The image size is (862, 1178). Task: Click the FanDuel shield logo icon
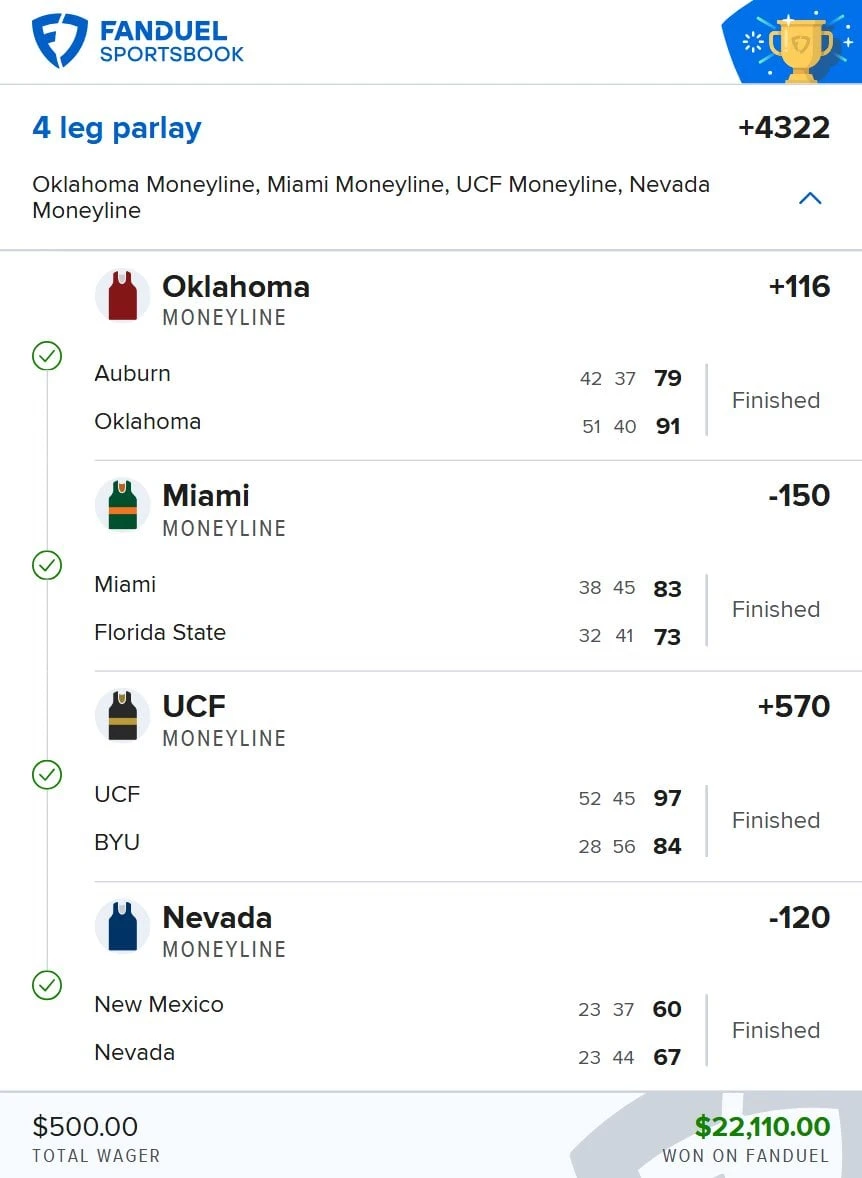(59, 41)
